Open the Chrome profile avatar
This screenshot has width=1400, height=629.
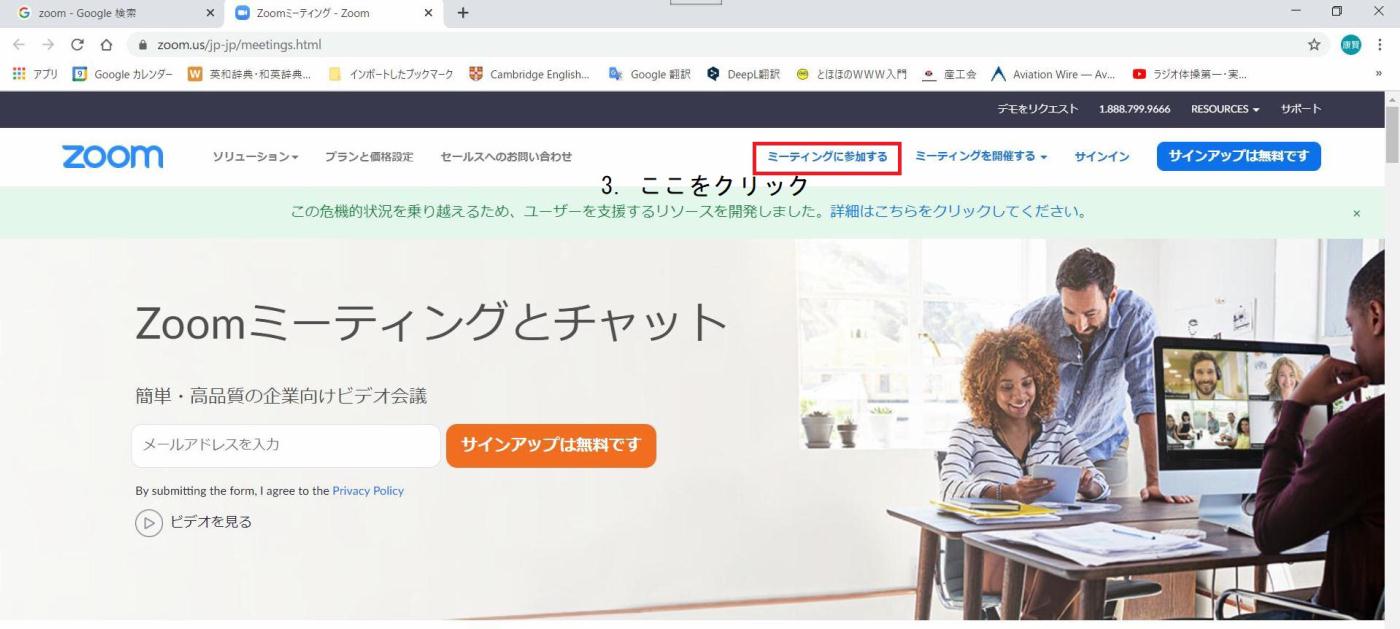1351,45
